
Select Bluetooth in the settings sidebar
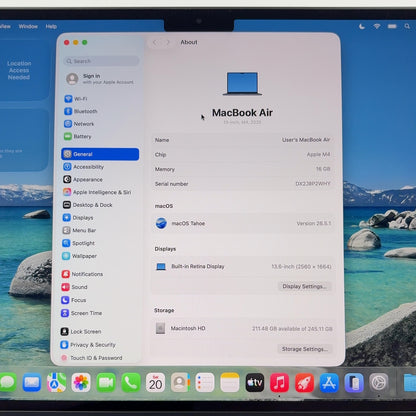click(x=81, y=111)
